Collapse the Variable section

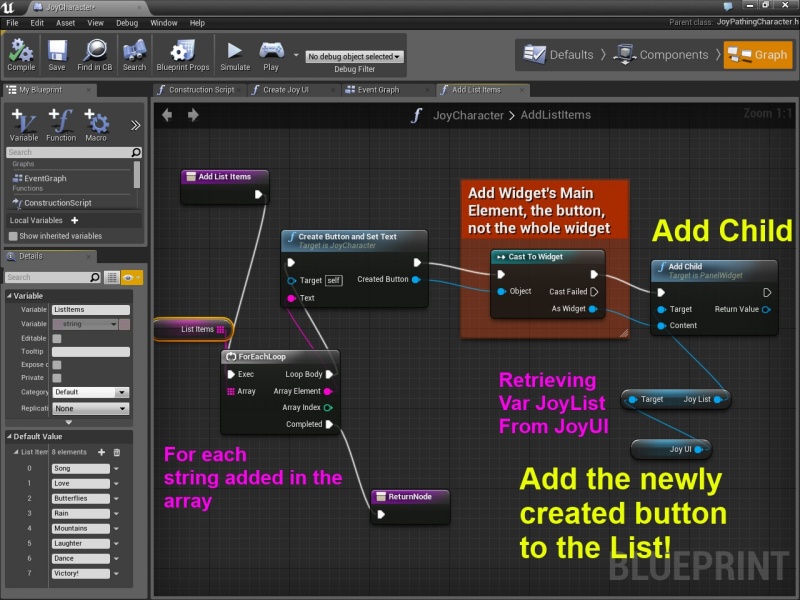[10, 295]
